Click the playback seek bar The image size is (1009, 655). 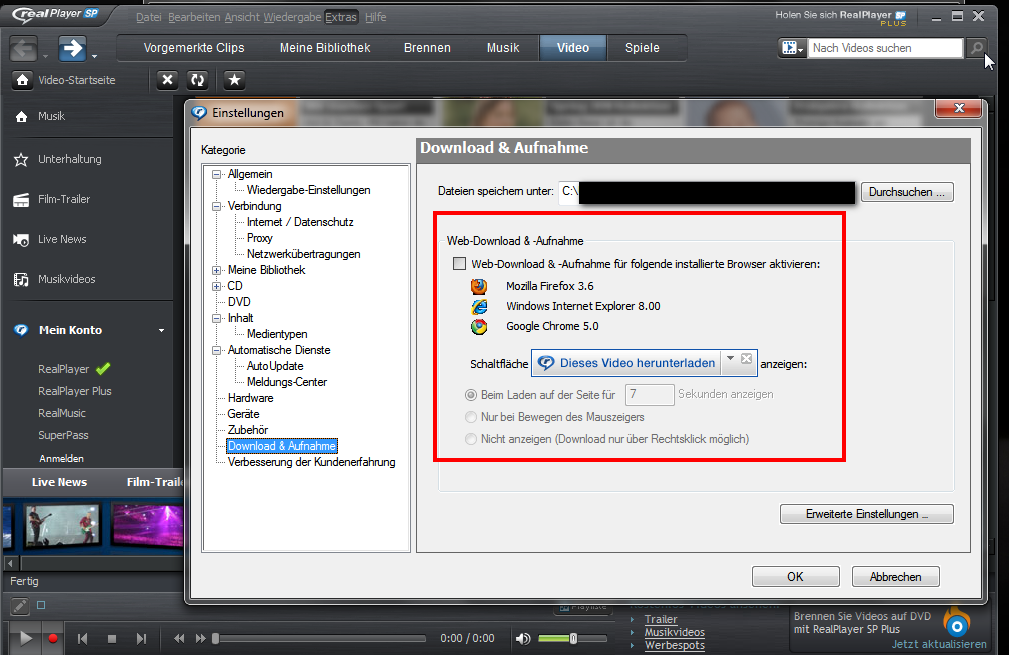coord(320,638)
